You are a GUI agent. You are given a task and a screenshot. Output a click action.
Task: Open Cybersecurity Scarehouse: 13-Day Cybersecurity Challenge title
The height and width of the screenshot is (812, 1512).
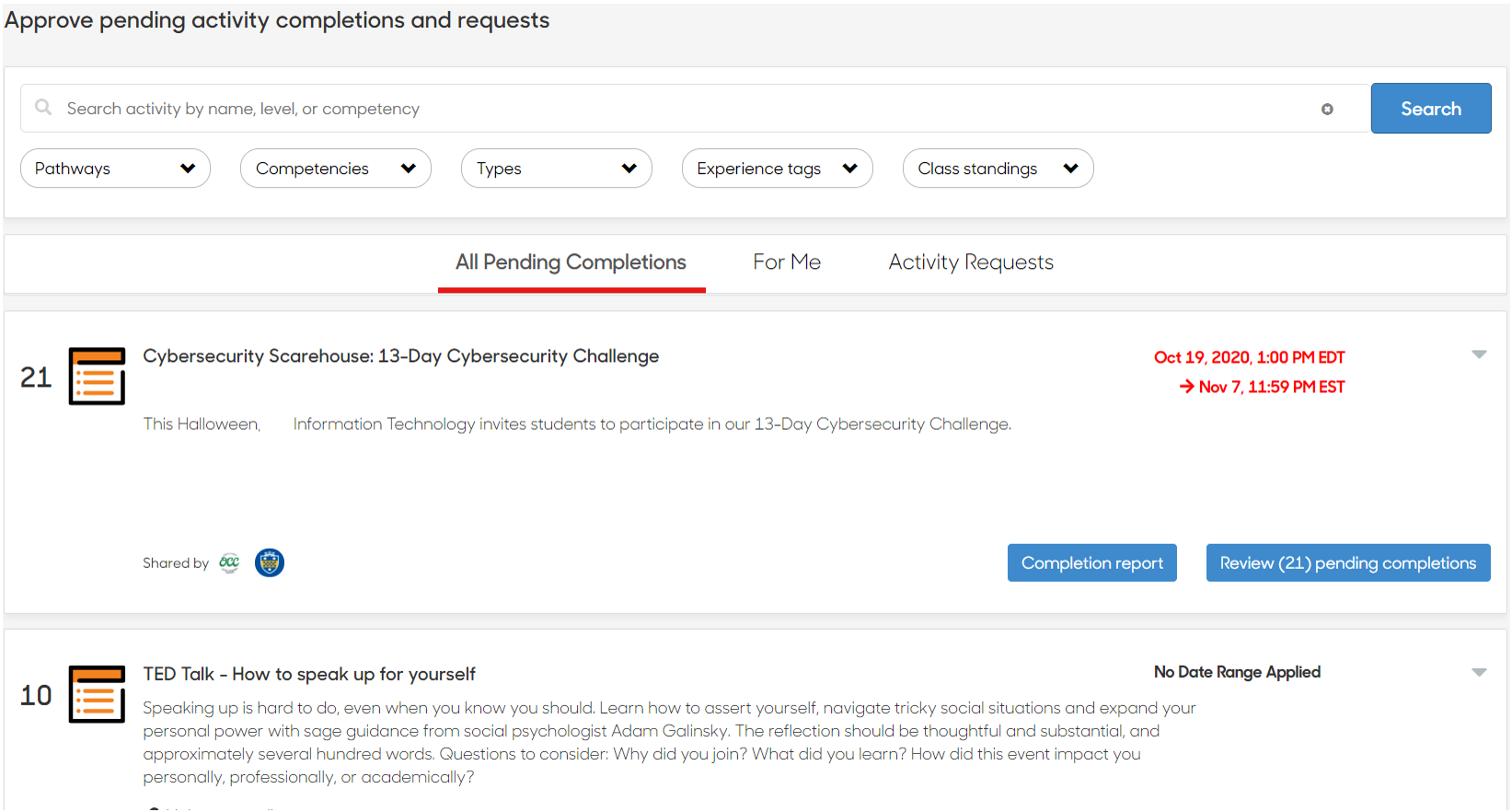[401, 356]
